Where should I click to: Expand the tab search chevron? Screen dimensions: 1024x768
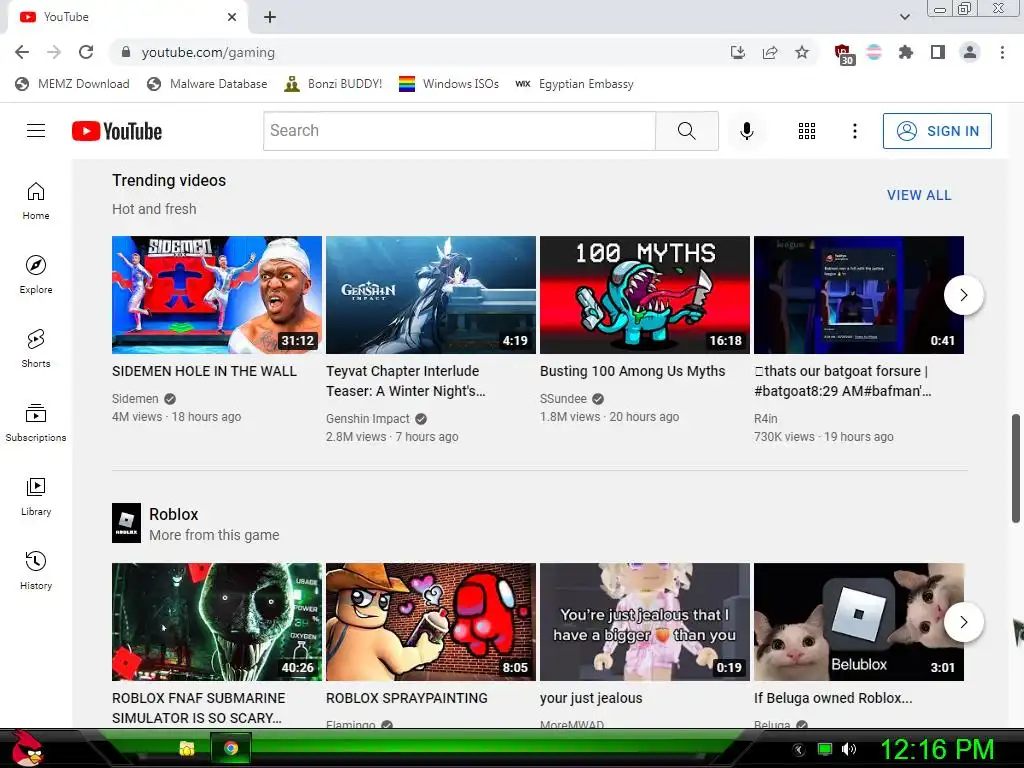click(x=904, y=17)
